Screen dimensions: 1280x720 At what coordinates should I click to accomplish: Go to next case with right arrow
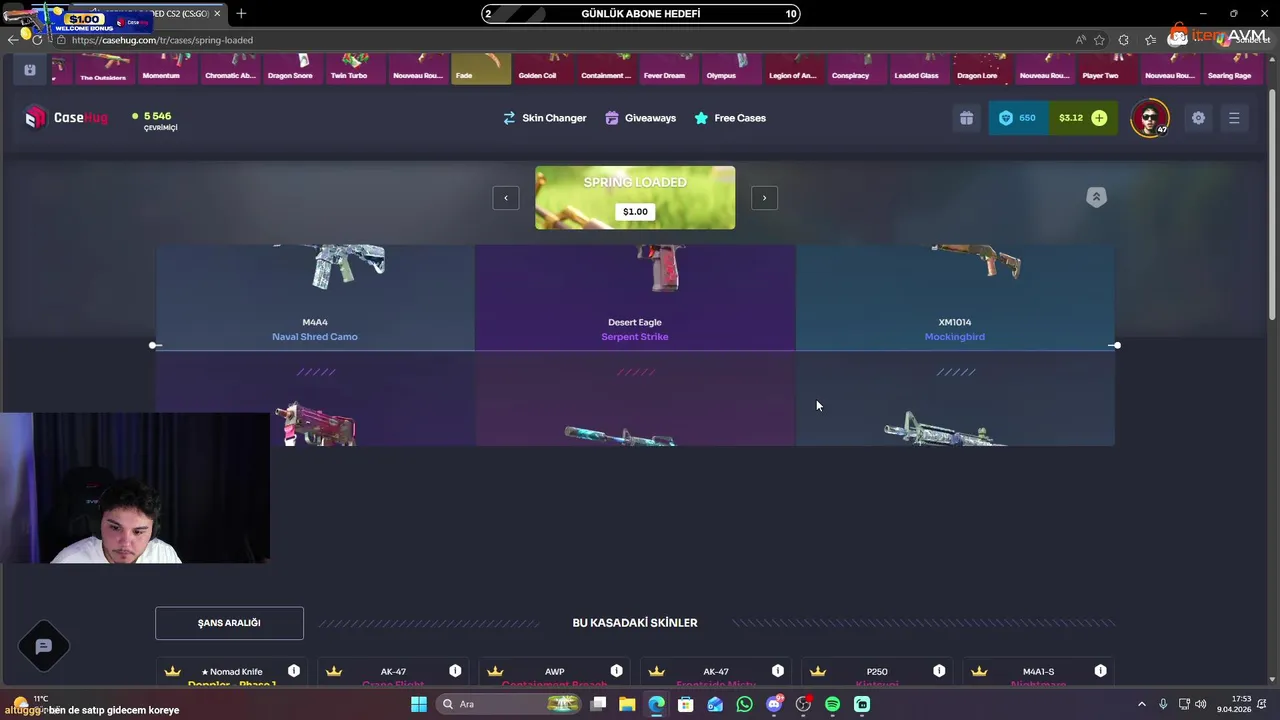click(764, 198)
